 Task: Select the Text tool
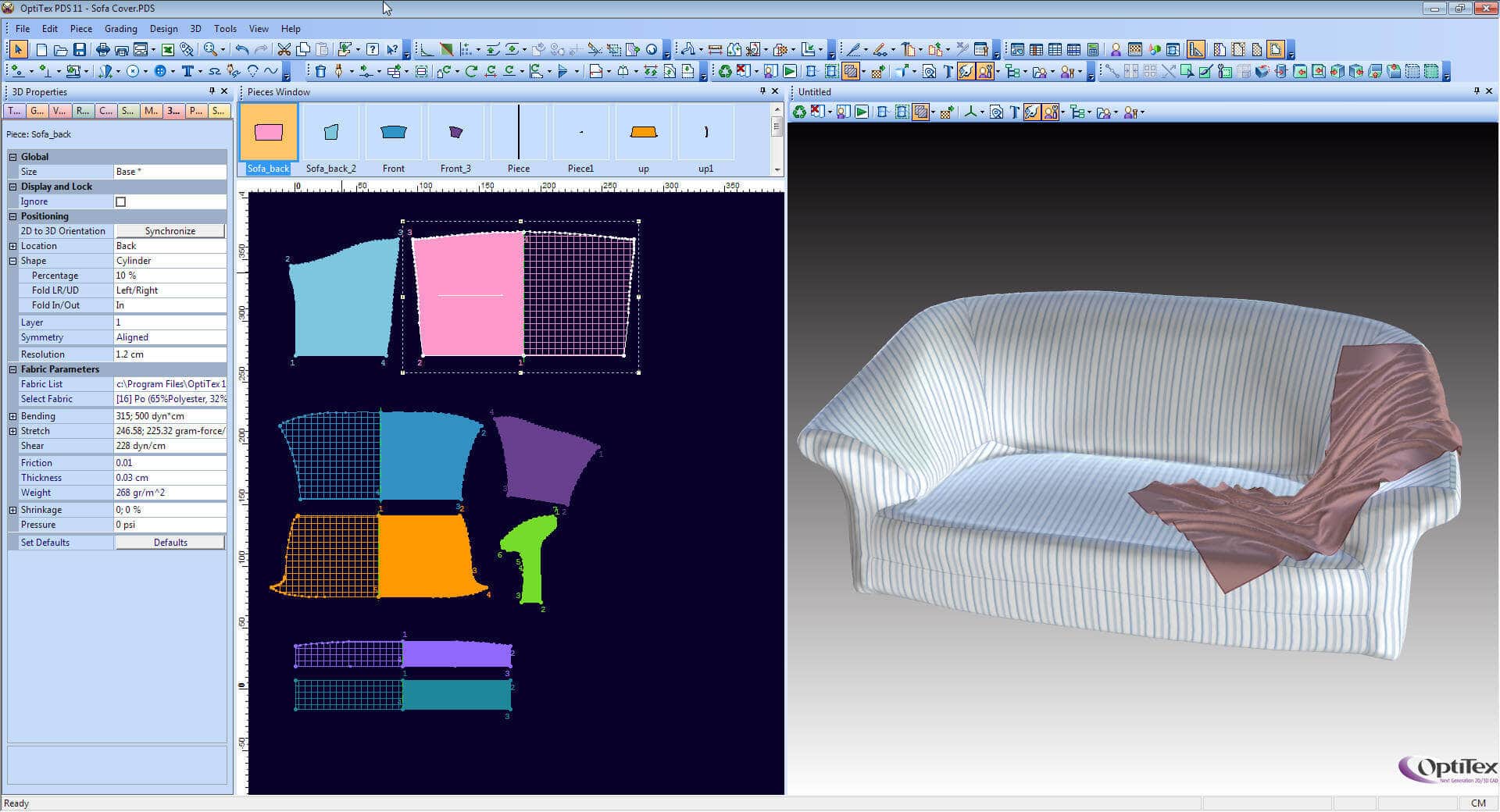pos(188,71)
